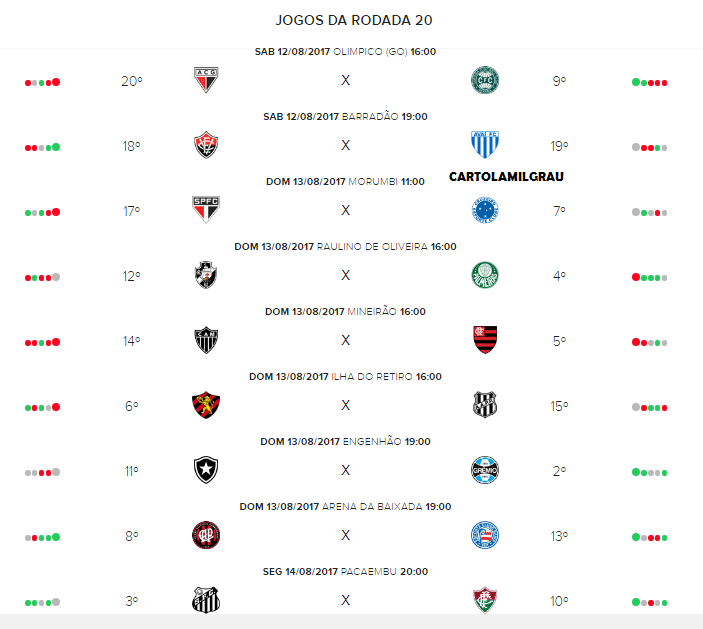Click the Flamengo red-black striped crest

pos(485,340)
